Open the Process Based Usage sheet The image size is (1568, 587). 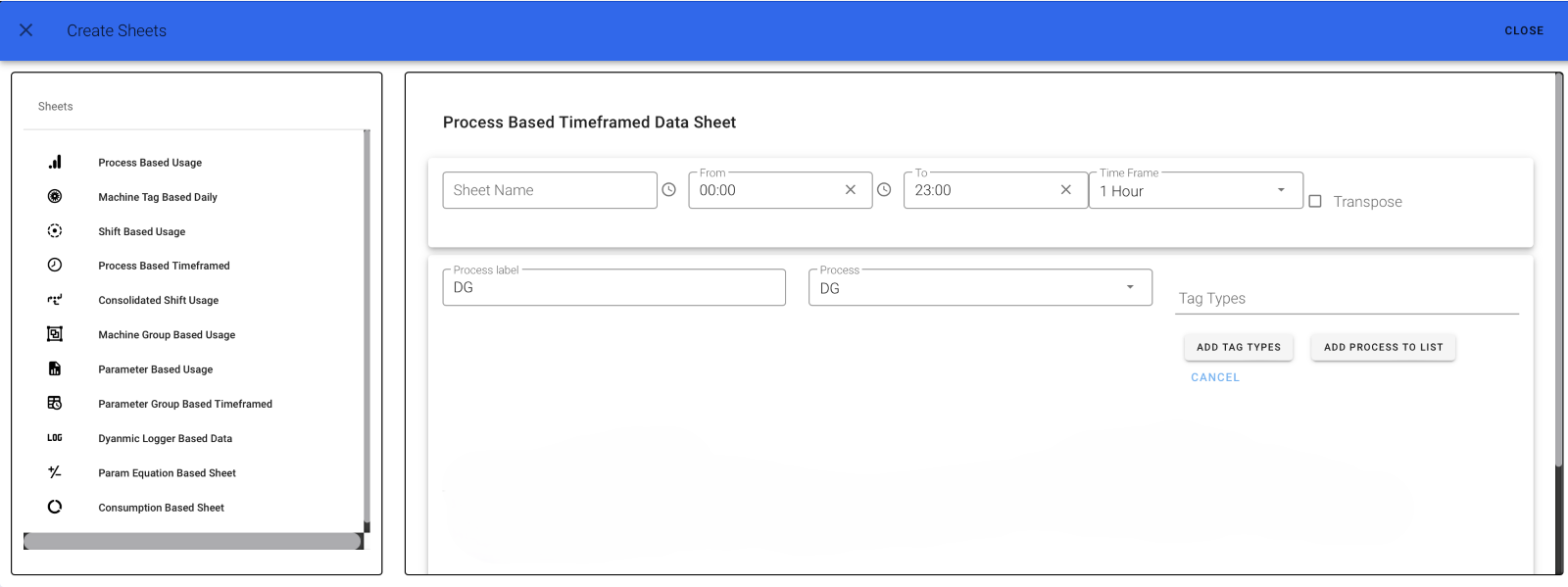(x=150, y=163)
